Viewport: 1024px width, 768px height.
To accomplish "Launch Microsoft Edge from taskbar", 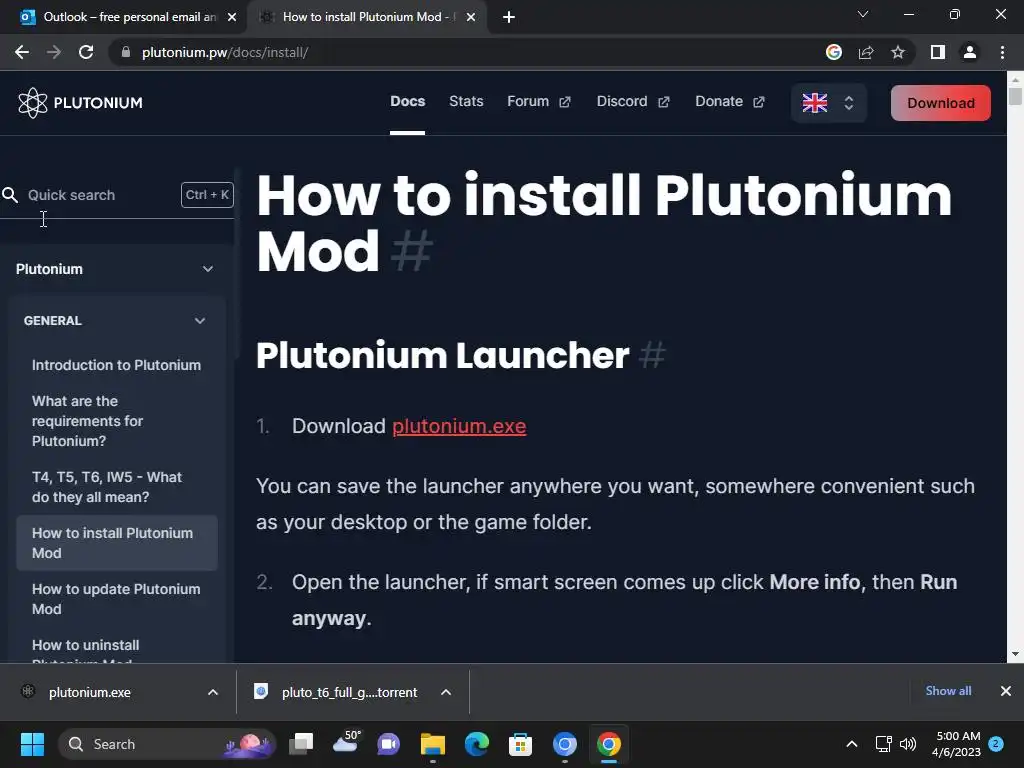I will [477, 744].
